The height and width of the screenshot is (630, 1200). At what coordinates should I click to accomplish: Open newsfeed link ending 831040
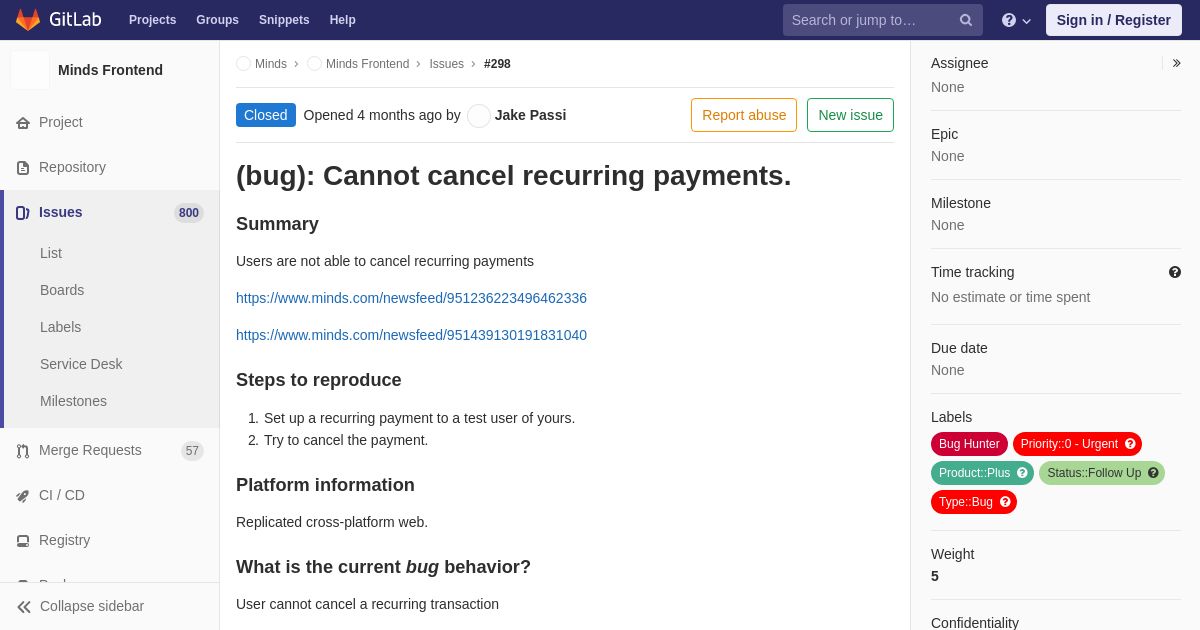click(x=411, y=335)
